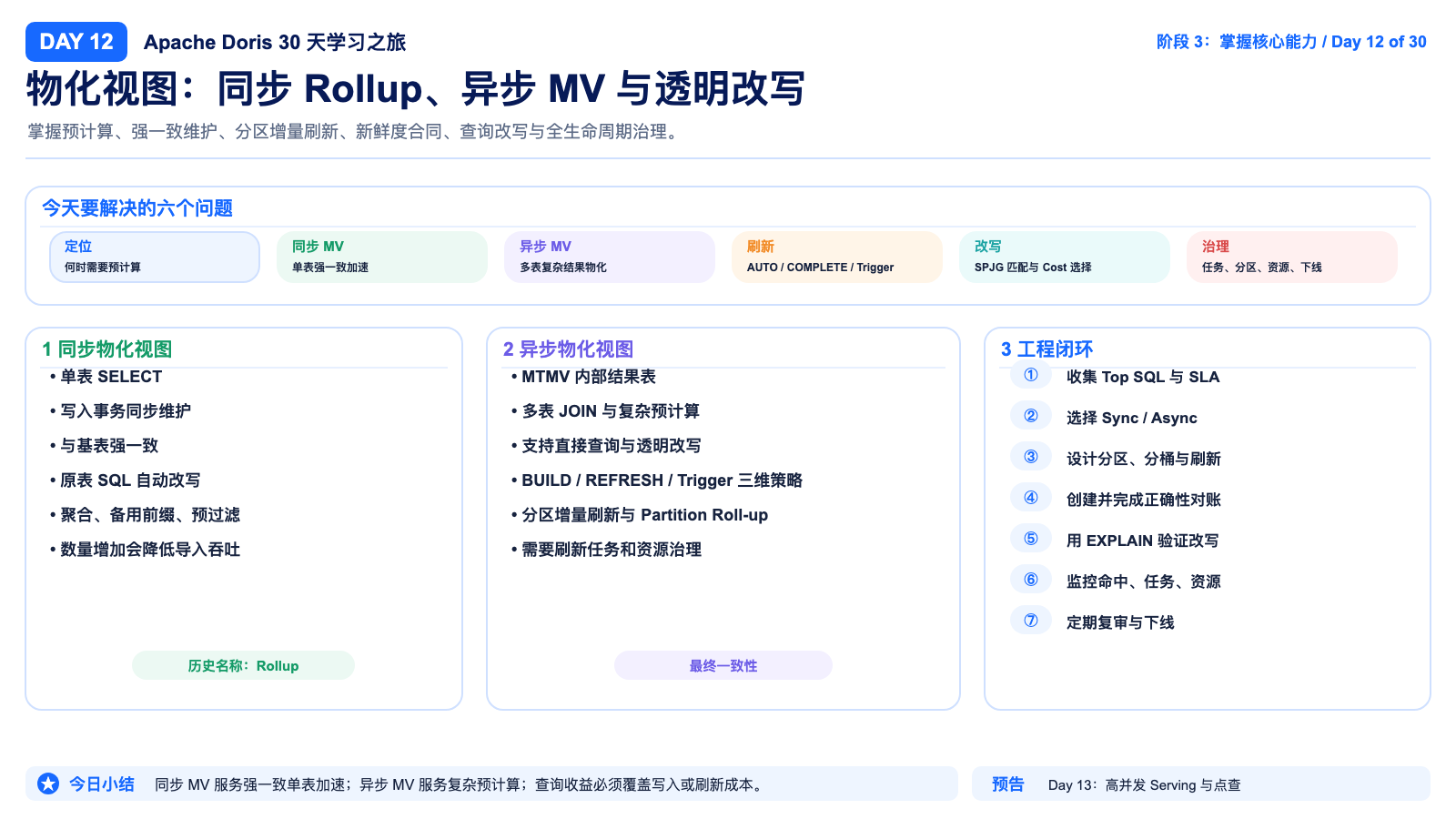Click the circled number ③ step icon
Screen dimensions: 1456x819
1031,457
